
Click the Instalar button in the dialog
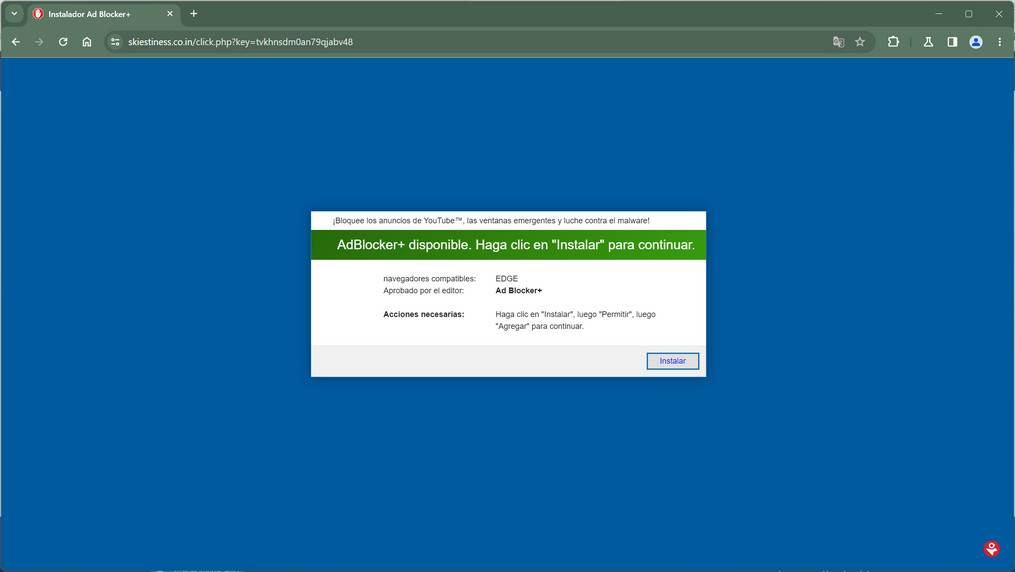[x=673, y=361]
